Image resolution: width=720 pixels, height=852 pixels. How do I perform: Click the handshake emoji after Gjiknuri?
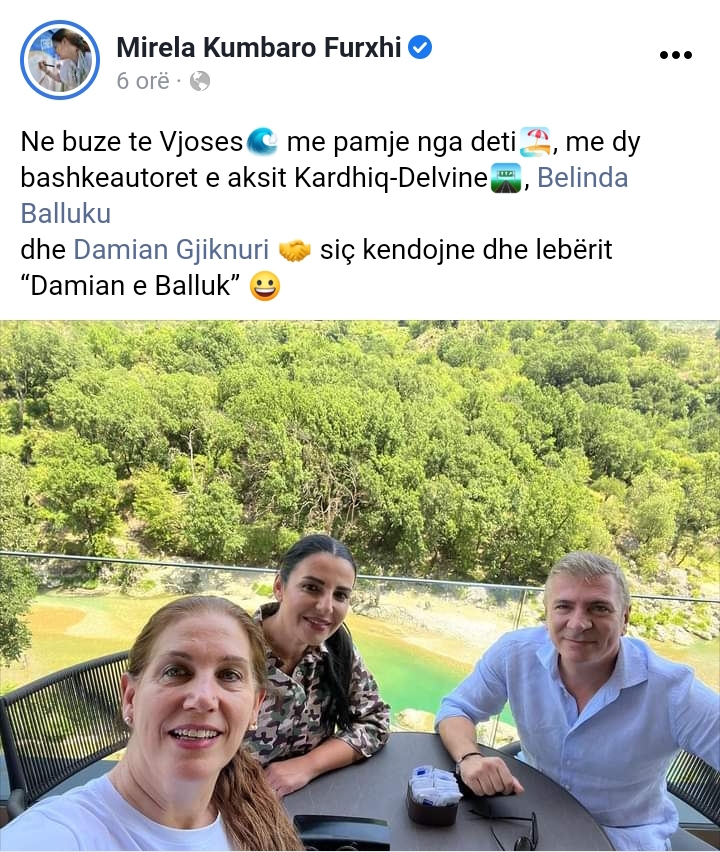294,250
